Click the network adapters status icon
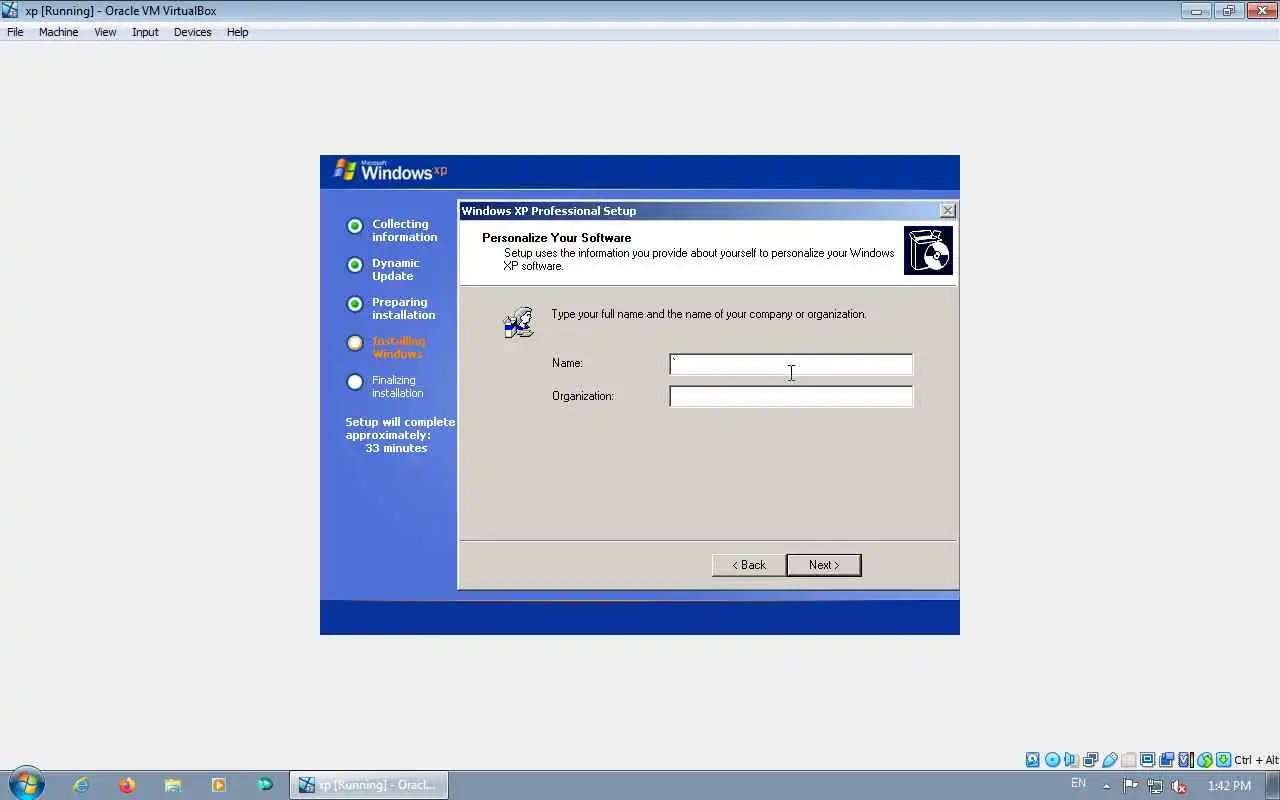The image size is (1280, 800). [x=1090, y=760]
